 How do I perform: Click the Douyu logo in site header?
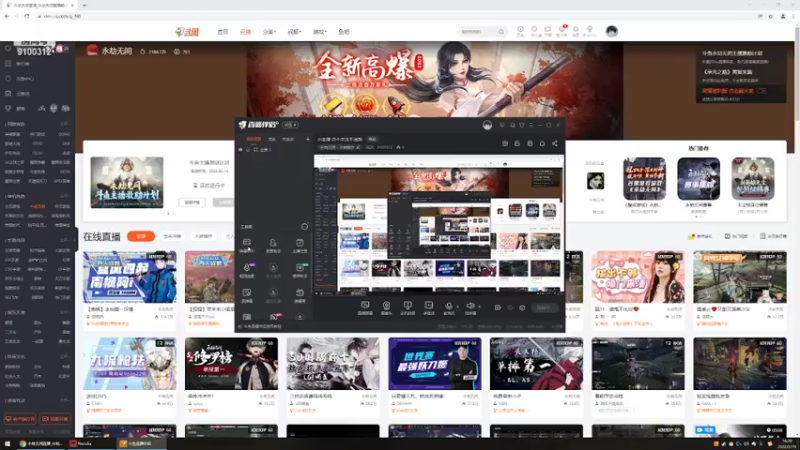pyautogui.click(x=187, y=32)
